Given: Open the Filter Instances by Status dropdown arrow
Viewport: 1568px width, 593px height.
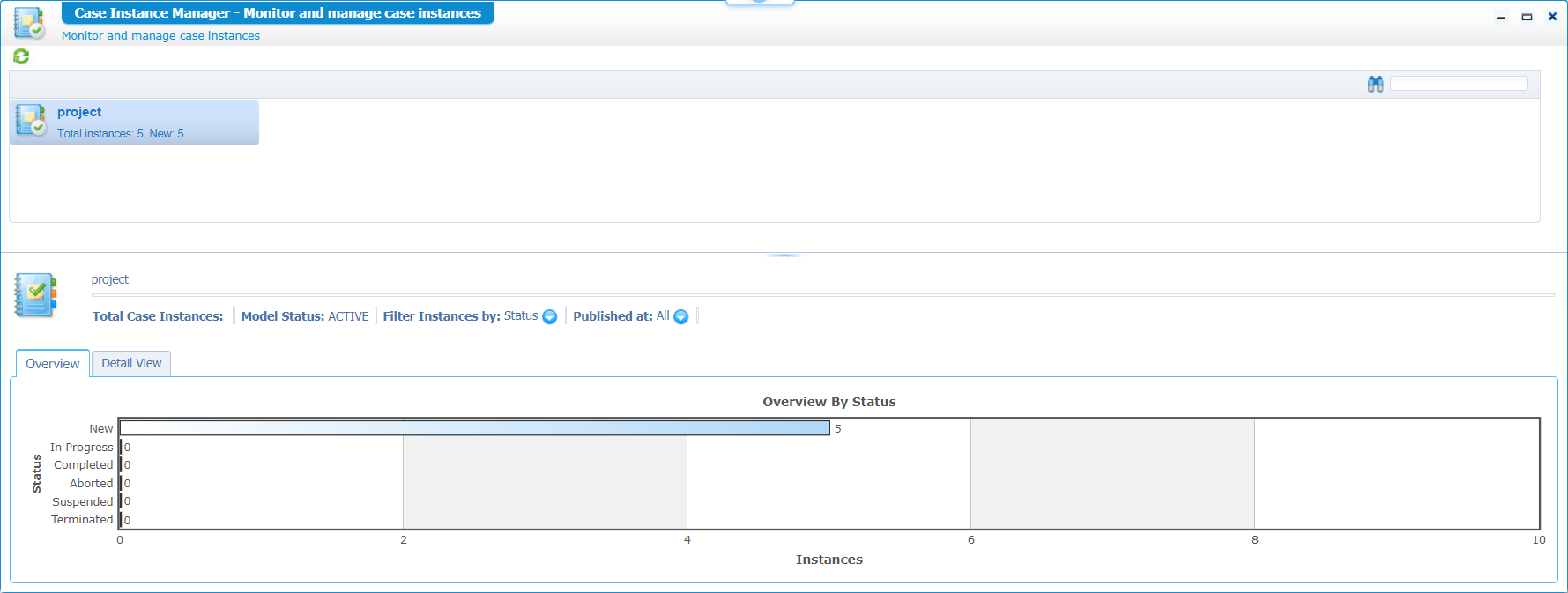Looking at the screenshot, I should click(549, 317).
